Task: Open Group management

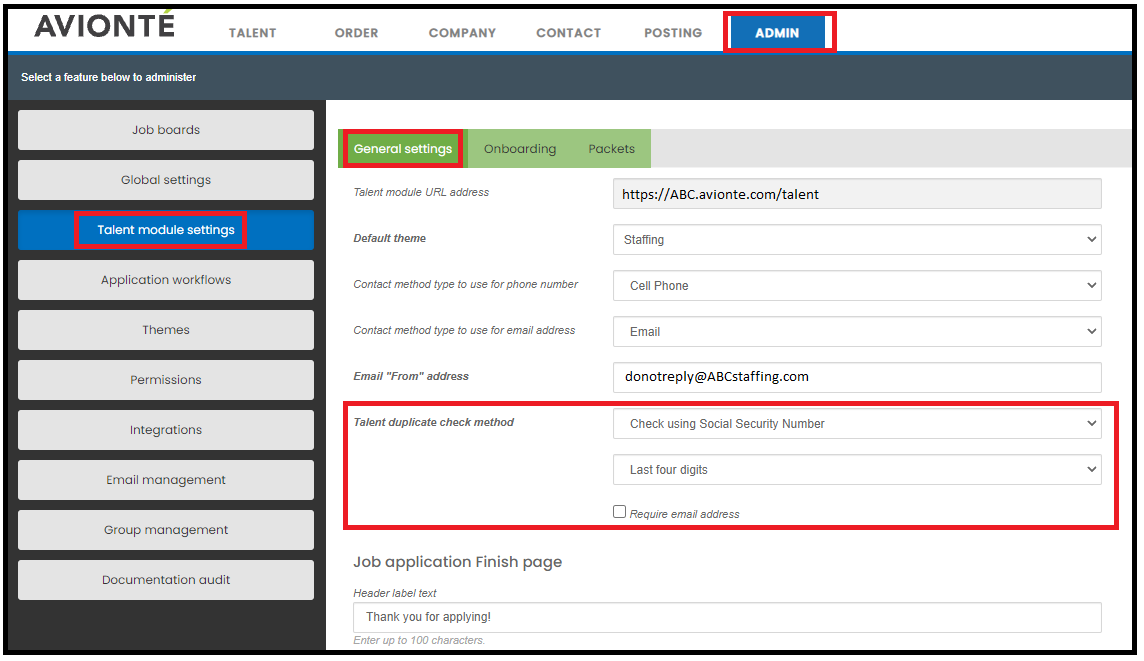Action: pyautogui.click(x=166, y=530)
